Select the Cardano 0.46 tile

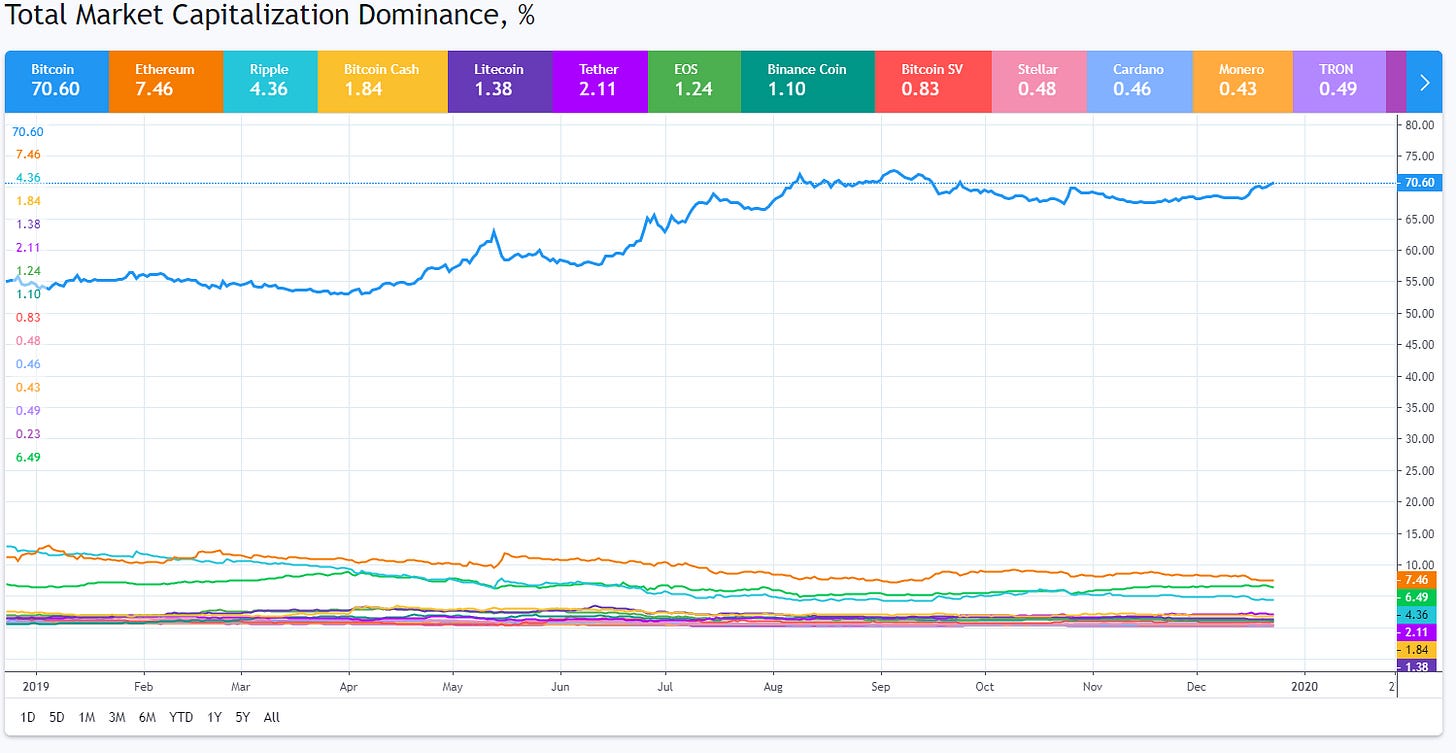1139,81
